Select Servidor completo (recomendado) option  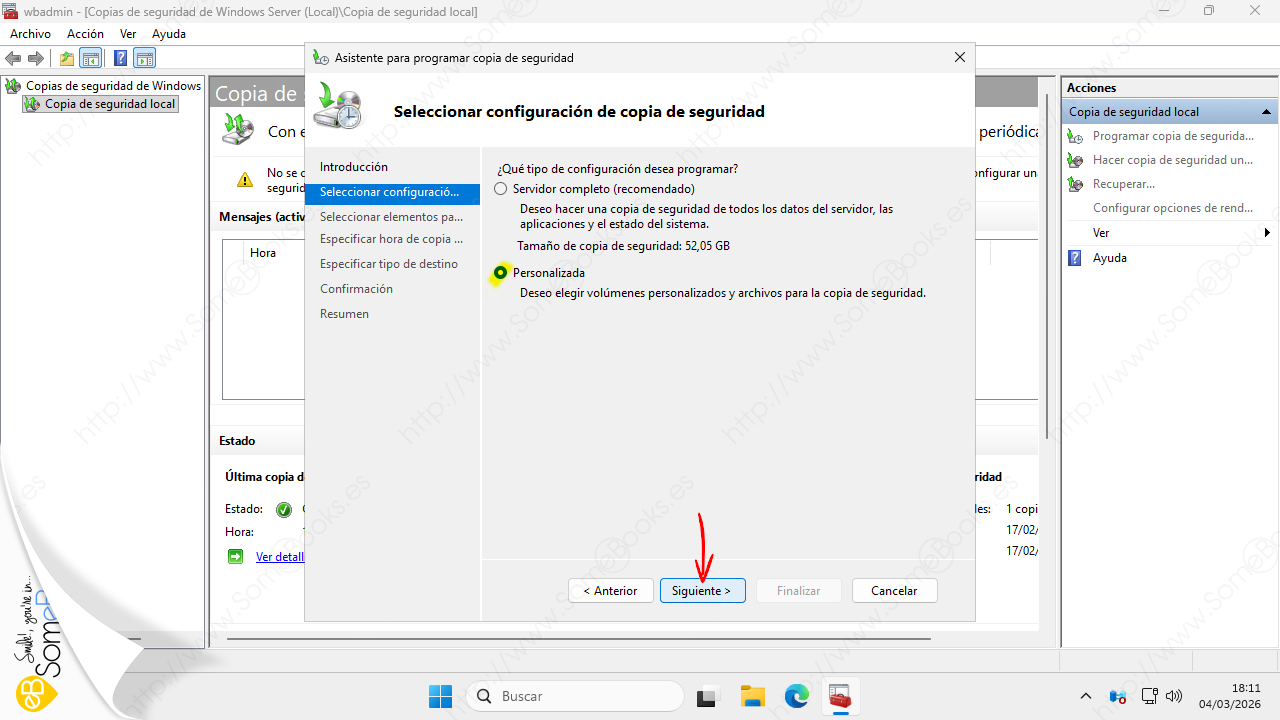[501, 189]
